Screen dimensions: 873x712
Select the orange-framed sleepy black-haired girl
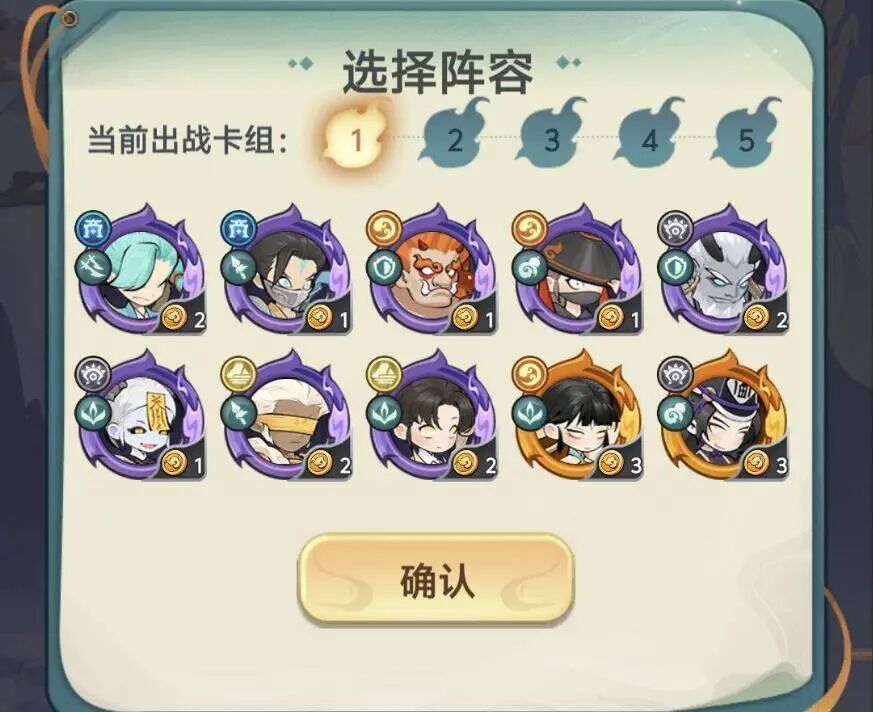click(x=578, y=416)
